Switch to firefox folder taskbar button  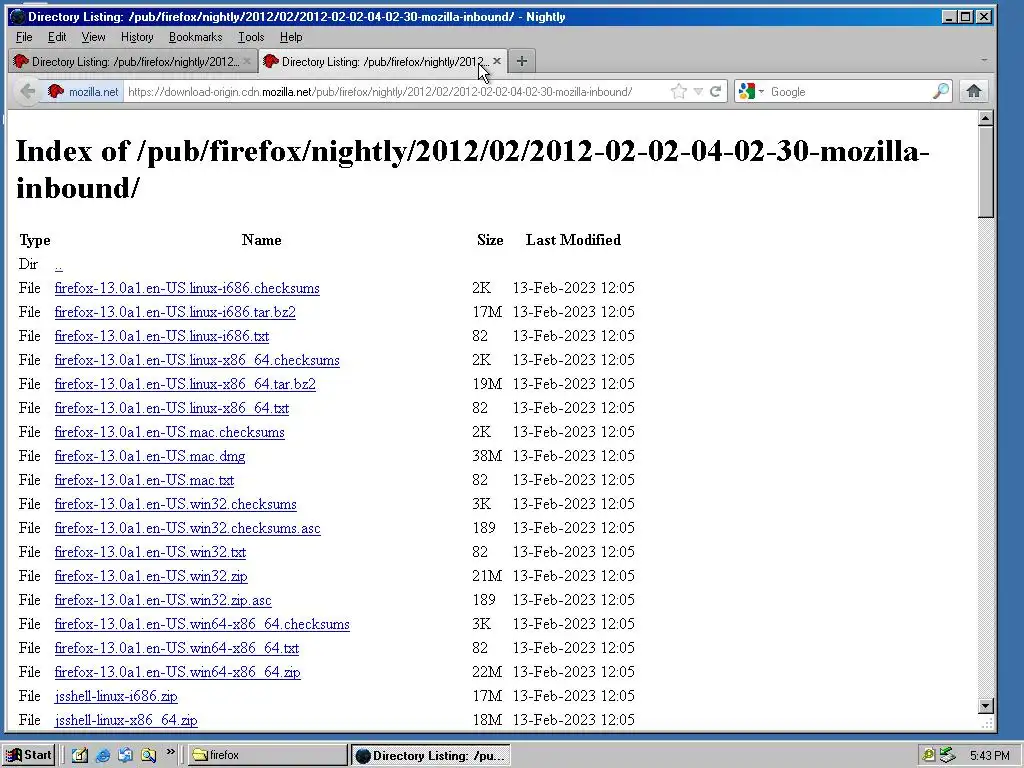(x=268, y=755)
